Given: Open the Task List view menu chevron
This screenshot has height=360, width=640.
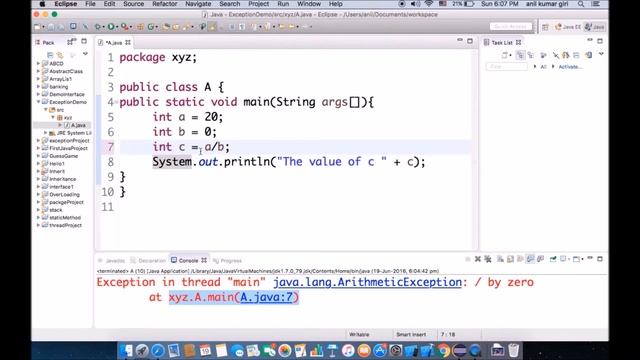Looking at the screenshot, I should tap(601, 54).
